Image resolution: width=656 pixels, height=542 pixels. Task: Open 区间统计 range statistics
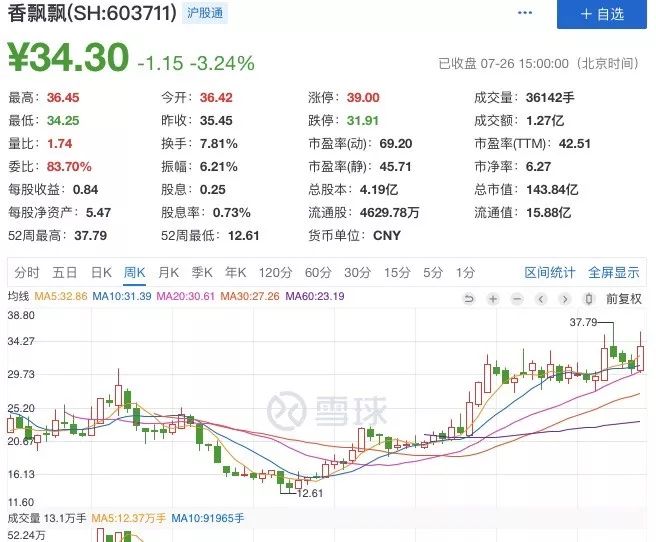coord(550,273)
